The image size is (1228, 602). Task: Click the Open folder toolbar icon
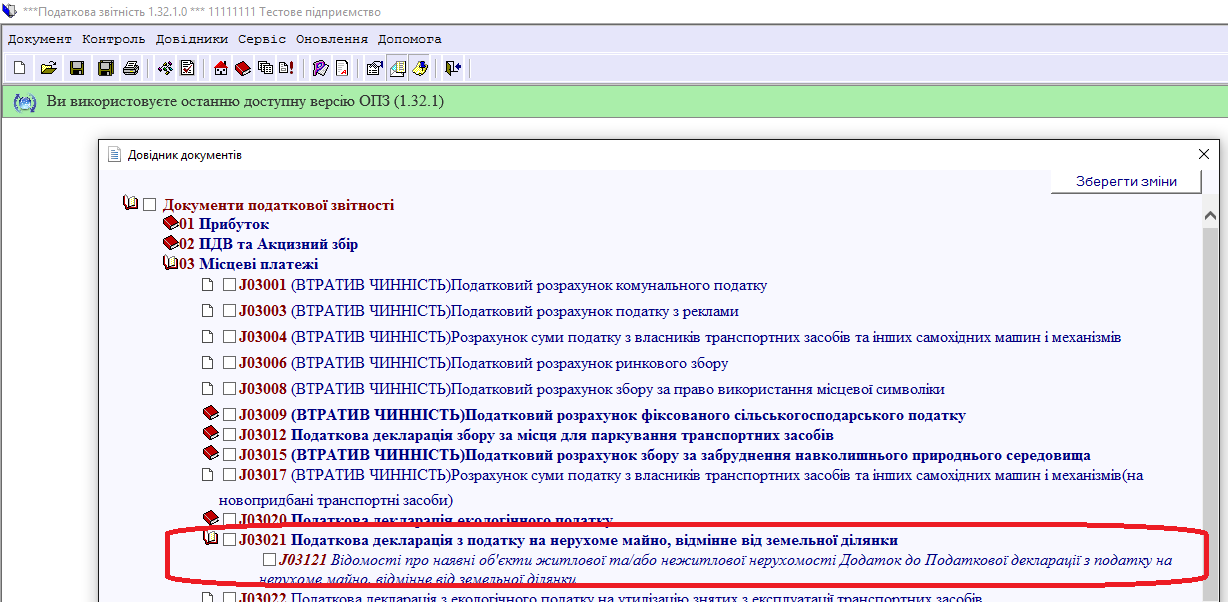[47, 68]
